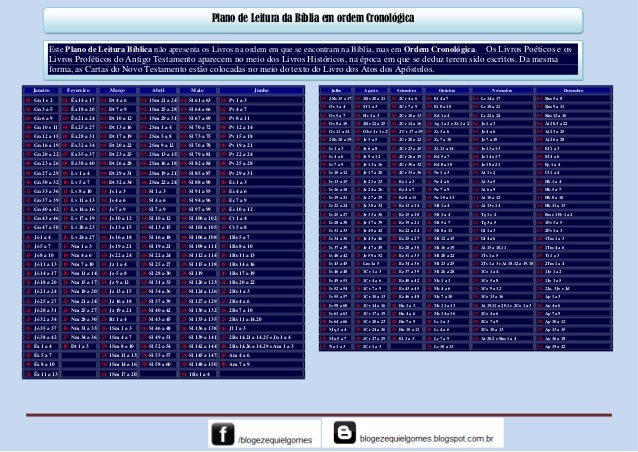Viewport: 638px width, 452px height.
Task: Select the cell Am 4 a 6
Action: tap(262, 355)
